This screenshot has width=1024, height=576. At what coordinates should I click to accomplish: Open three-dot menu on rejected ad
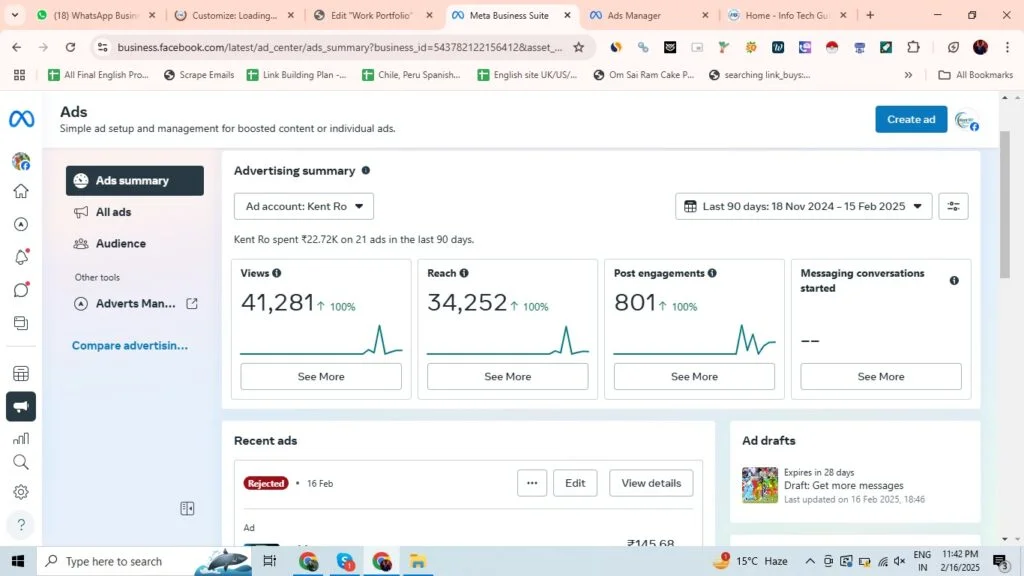pyautogui.click(x=532, y=483)
